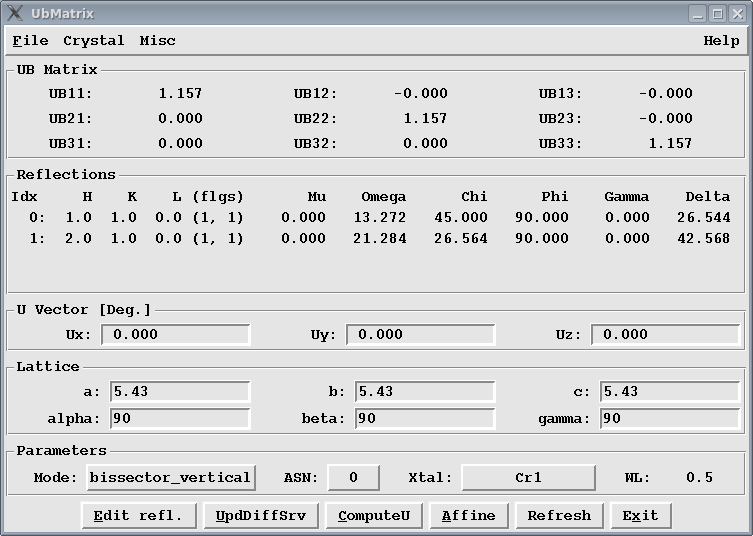
Task: Focus the Uy input field
Action: [x=420, y=334]
